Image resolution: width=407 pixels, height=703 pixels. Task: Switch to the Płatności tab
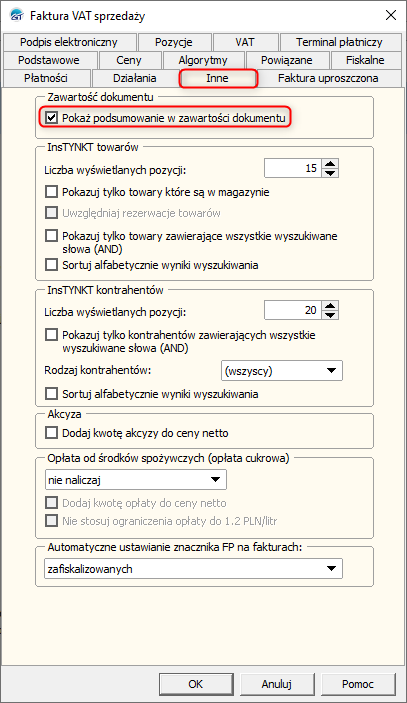(x=46, y=78)
